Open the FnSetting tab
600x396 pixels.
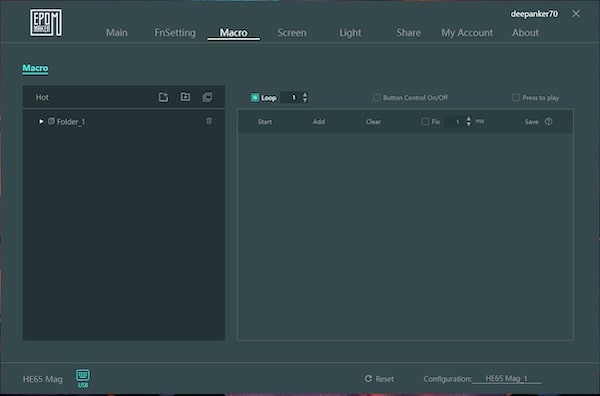(175, 33)
